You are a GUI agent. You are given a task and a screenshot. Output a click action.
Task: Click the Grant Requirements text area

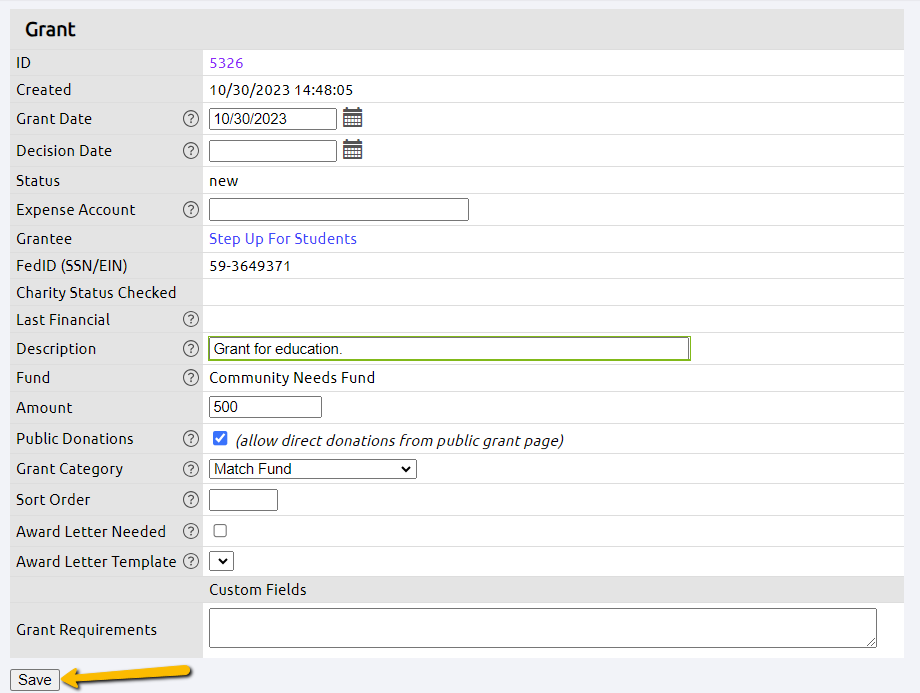(542, 628)
